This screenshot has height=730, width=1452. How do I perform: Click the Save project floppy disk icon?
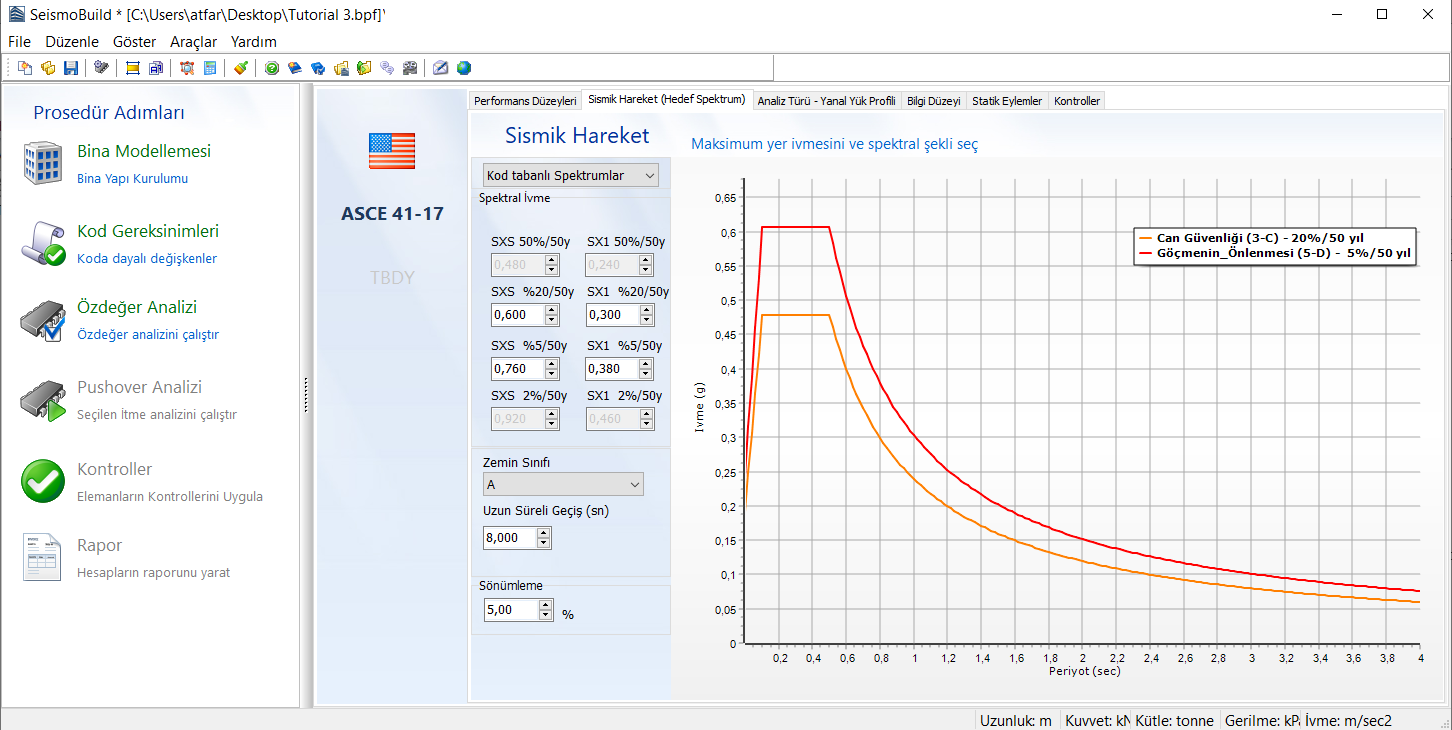point(71,68)
